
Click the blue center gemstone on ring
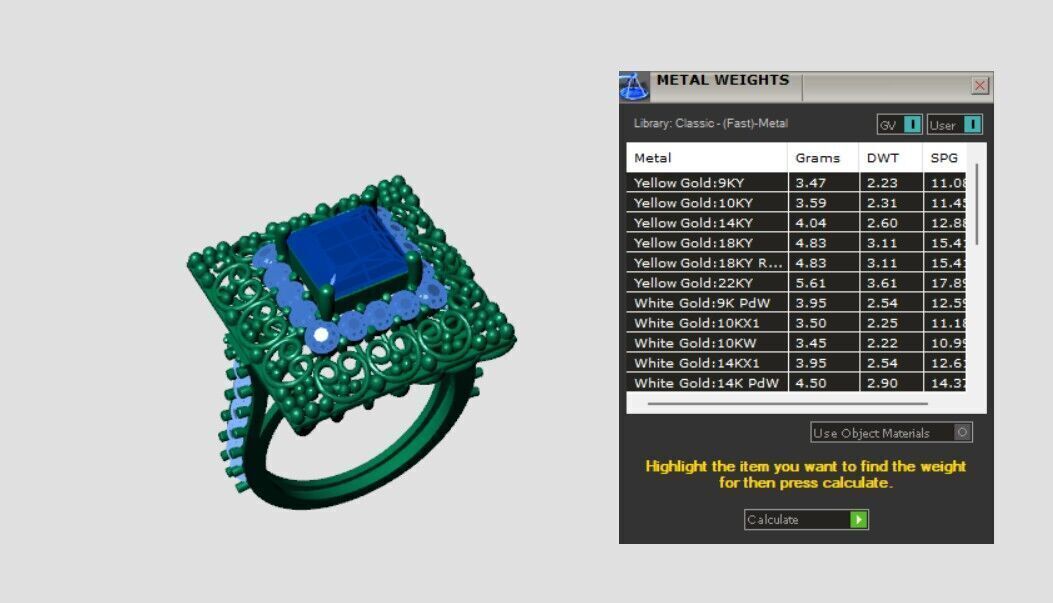tap(346, 252)
